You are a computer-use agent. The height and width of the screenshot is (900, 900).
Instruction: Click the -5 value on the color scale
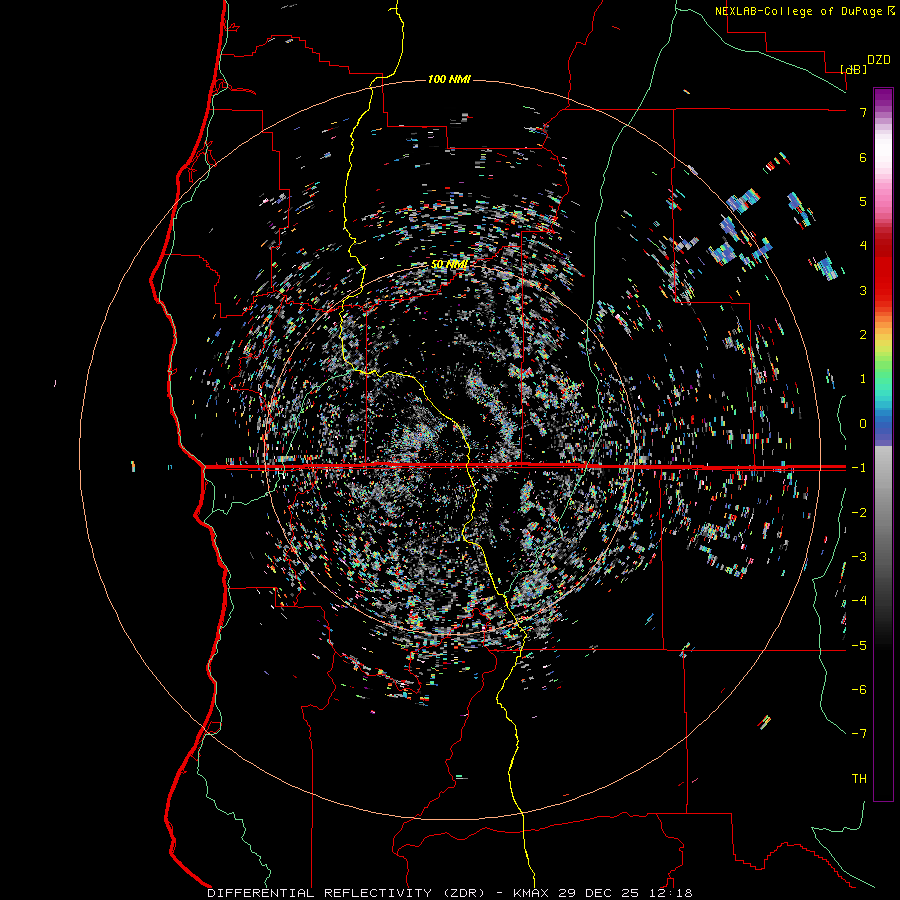(859, 646)
